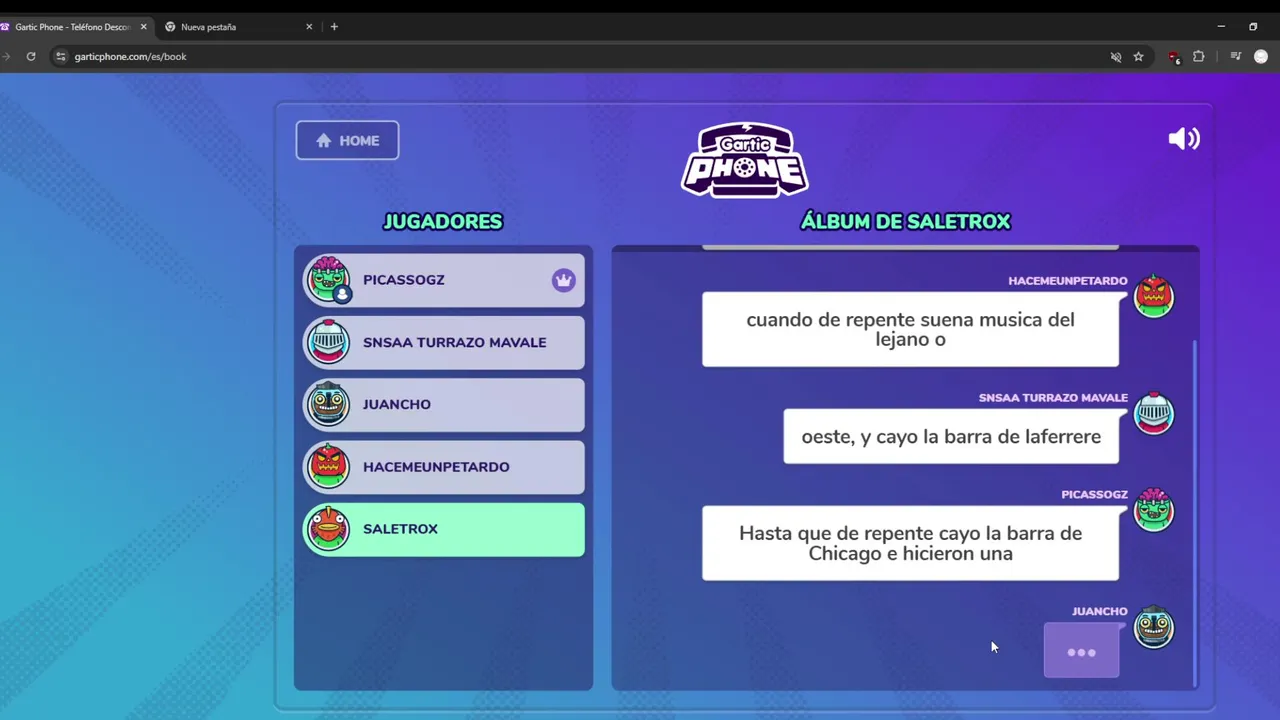Image resolution: width=1280 pixels, height=720 pixels.
Task: Select HACEMEUNPETARDO avatar in players list
Action: (328, 467)
